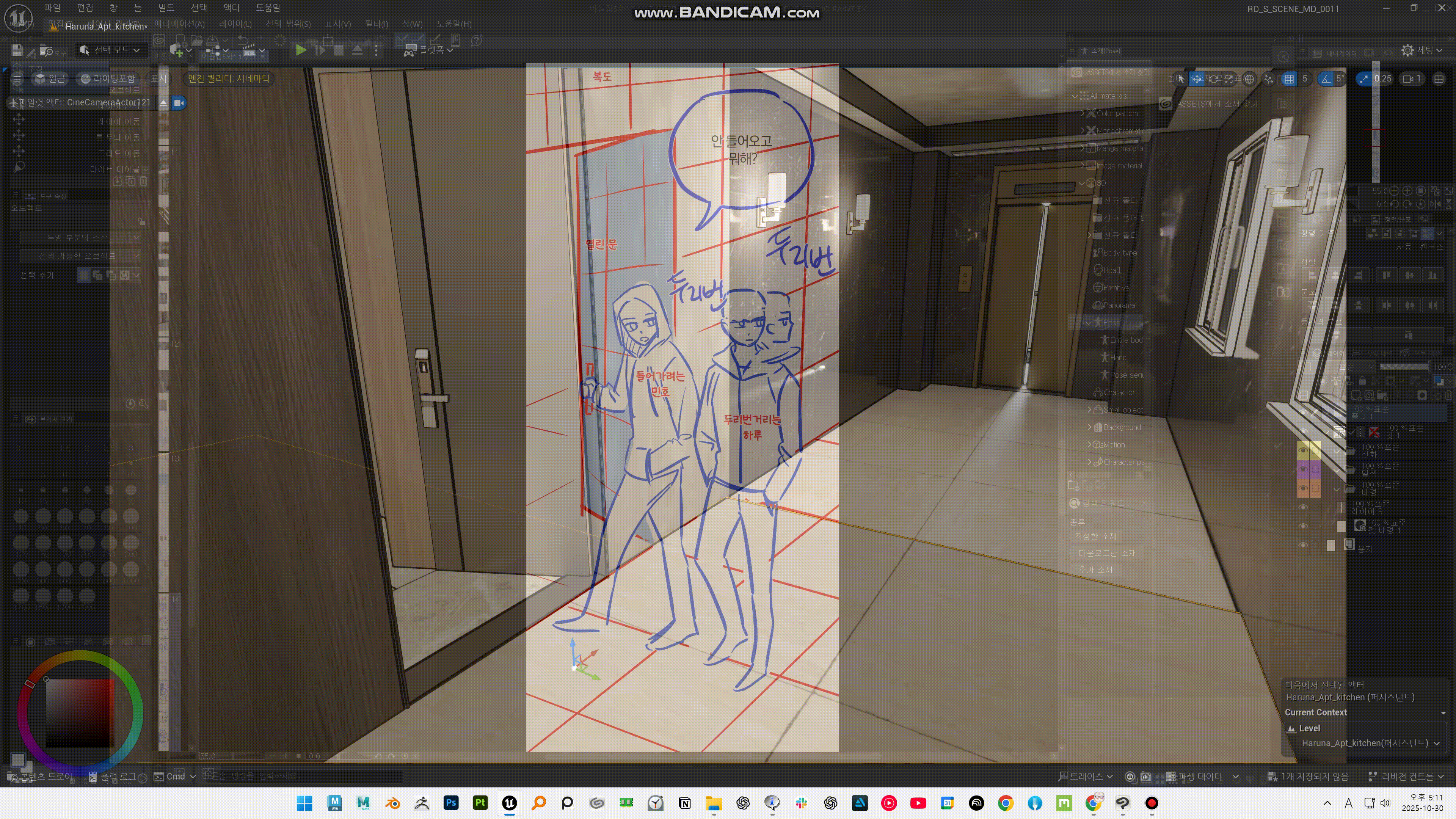Click the save level floppy disk icon
This screenshot has width=1456, height=819.
17,50
